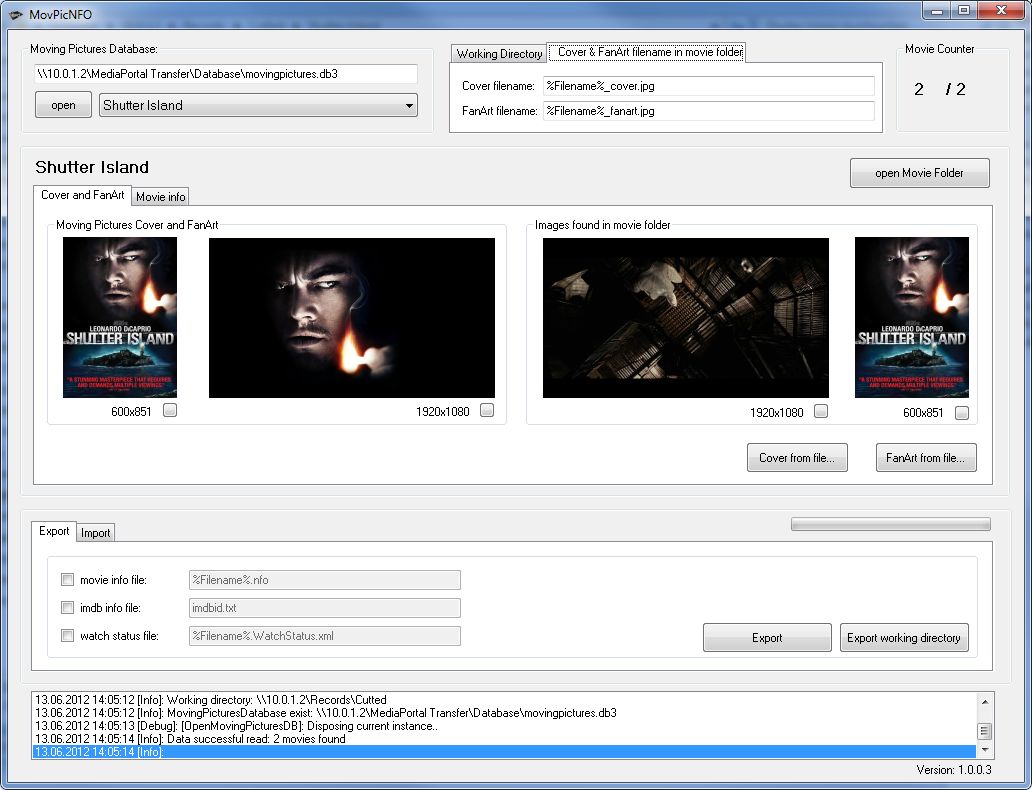
Task: Select Moving Pictures fanart image with match flame
Action: [351, 318]
